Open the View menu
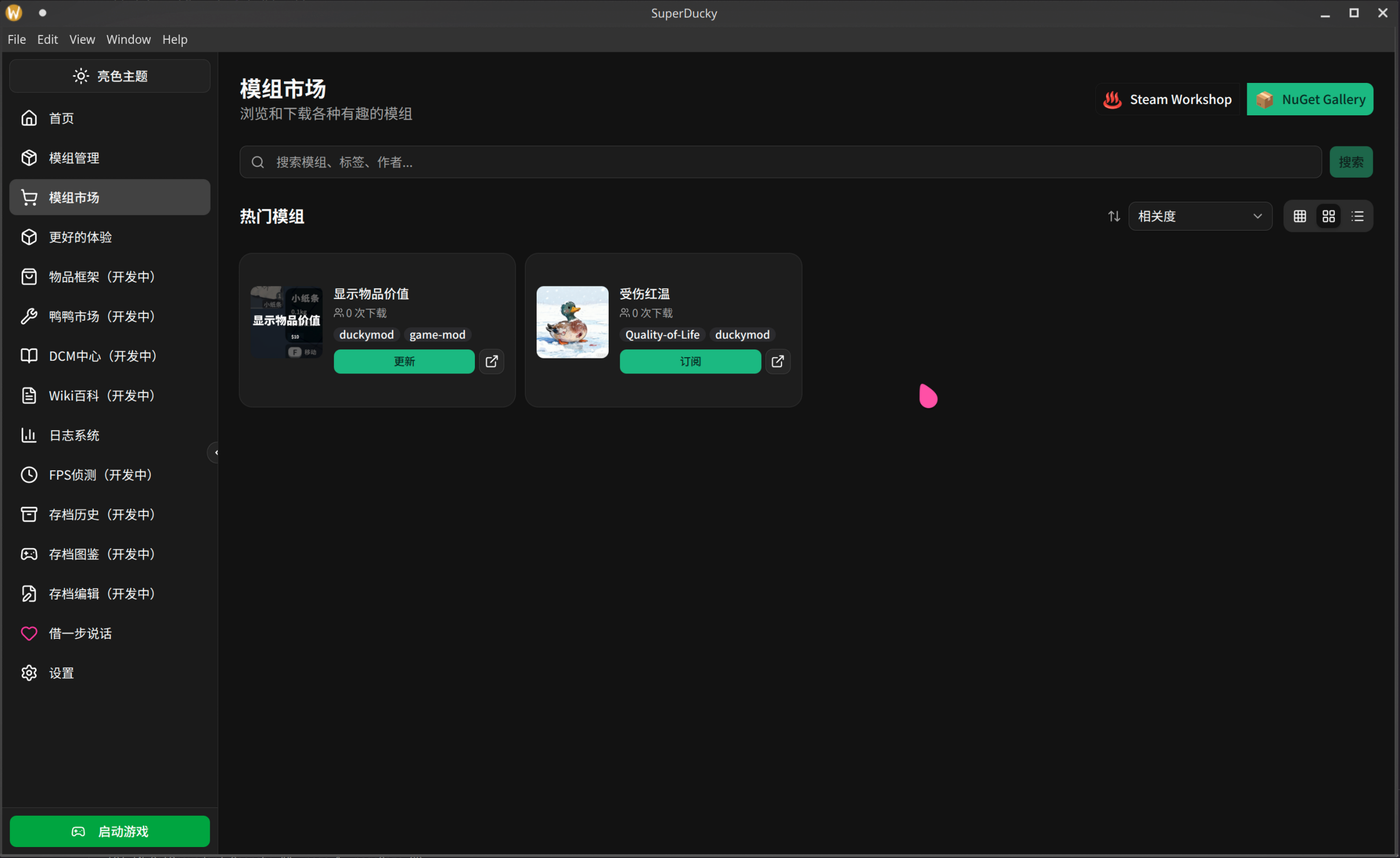Image resolution: width=1400 pixels, height=858 pixels. [82, 39]
